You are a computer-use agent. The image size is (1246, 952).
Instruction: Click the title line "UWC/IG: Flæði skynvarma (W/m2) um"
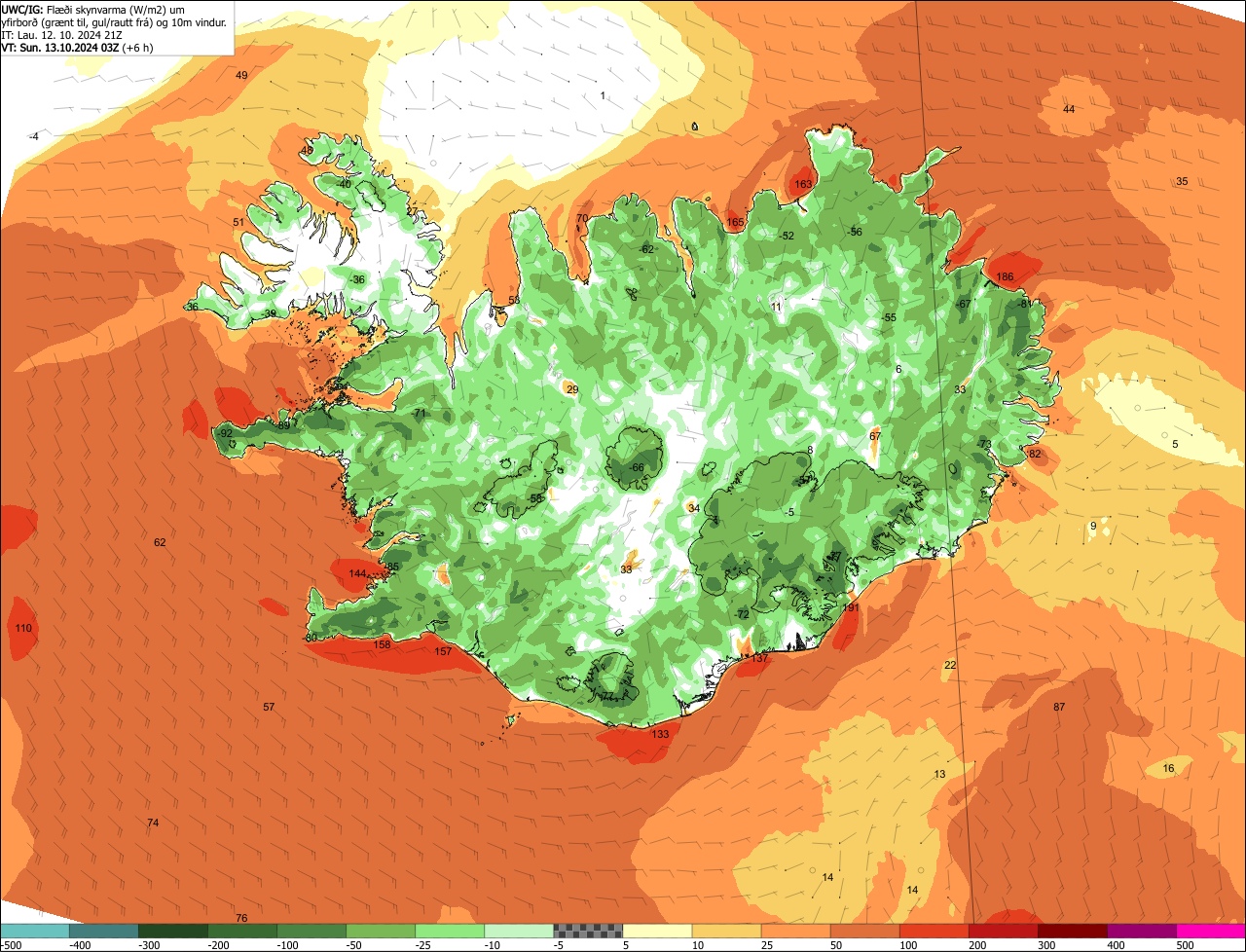pyautogui.click(x=93, y=9)
